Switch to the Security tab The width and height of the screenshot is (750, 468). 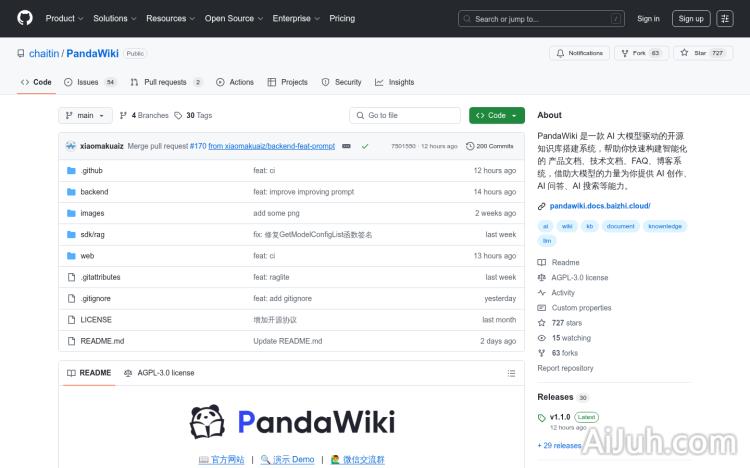(x=342, y=82)
